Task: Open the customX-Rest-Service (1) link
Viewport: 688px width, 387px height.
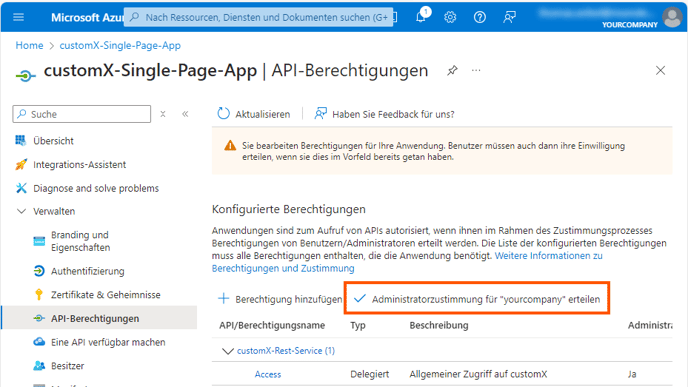Action: (286, 351)
